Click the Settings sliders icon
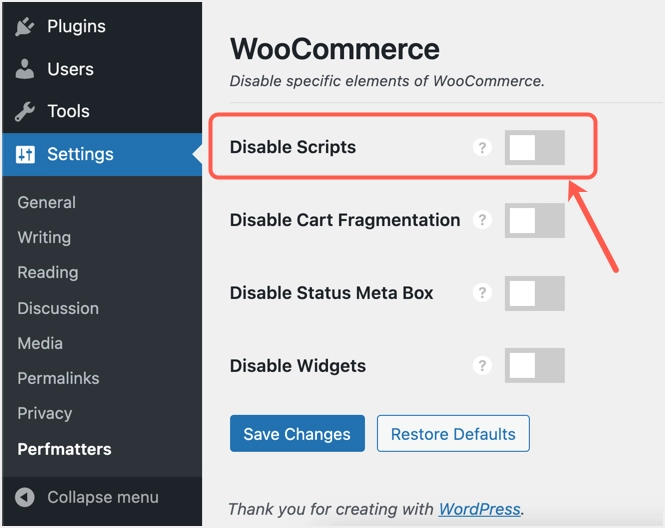The width and height of the screenshot is (665, 528). (25, 154)
